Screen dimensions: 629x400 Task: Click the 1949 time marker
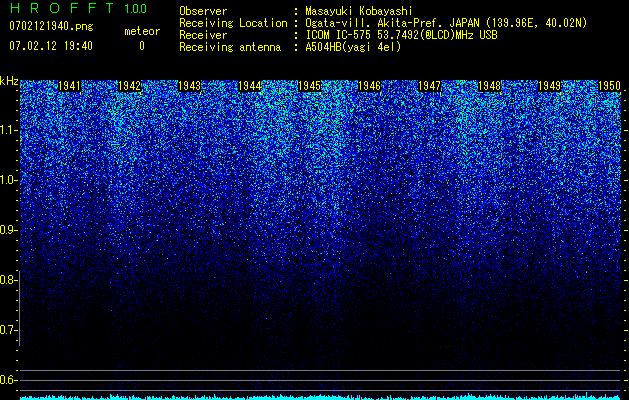click(550, 86)
